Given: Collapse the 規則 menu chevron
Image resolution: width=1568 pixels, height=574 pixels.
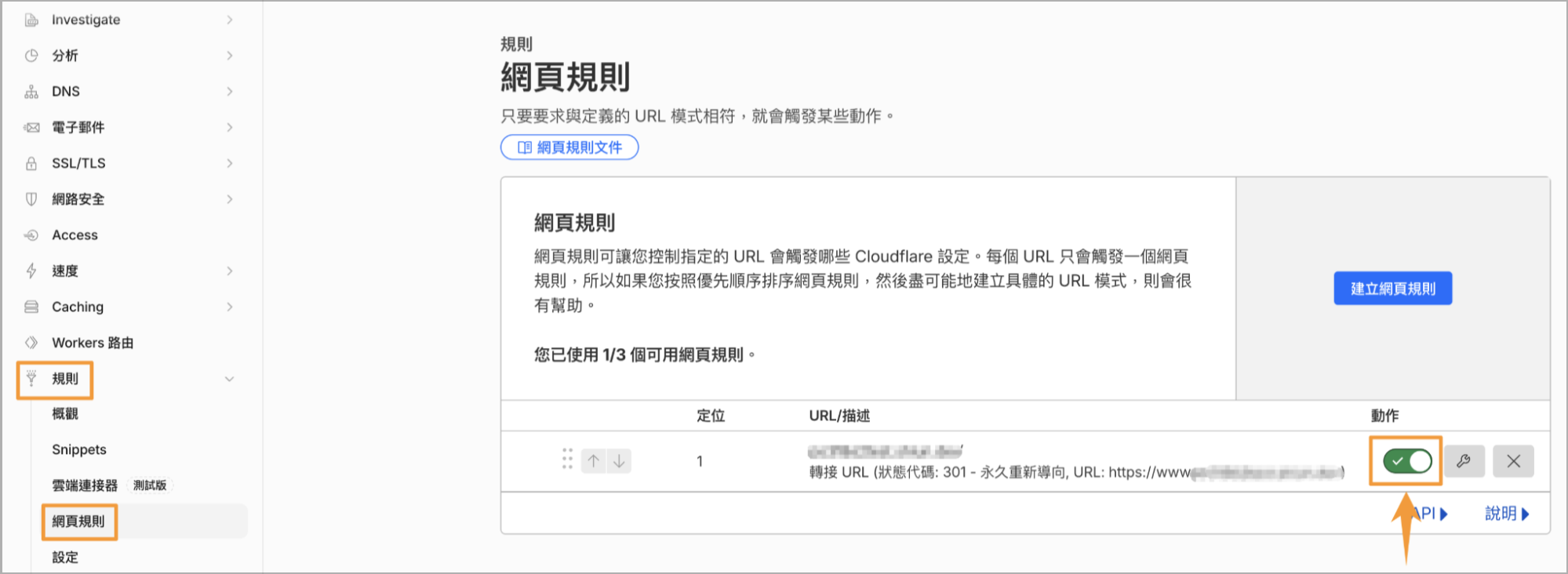Looking at the screenshot, I should 230,379.
